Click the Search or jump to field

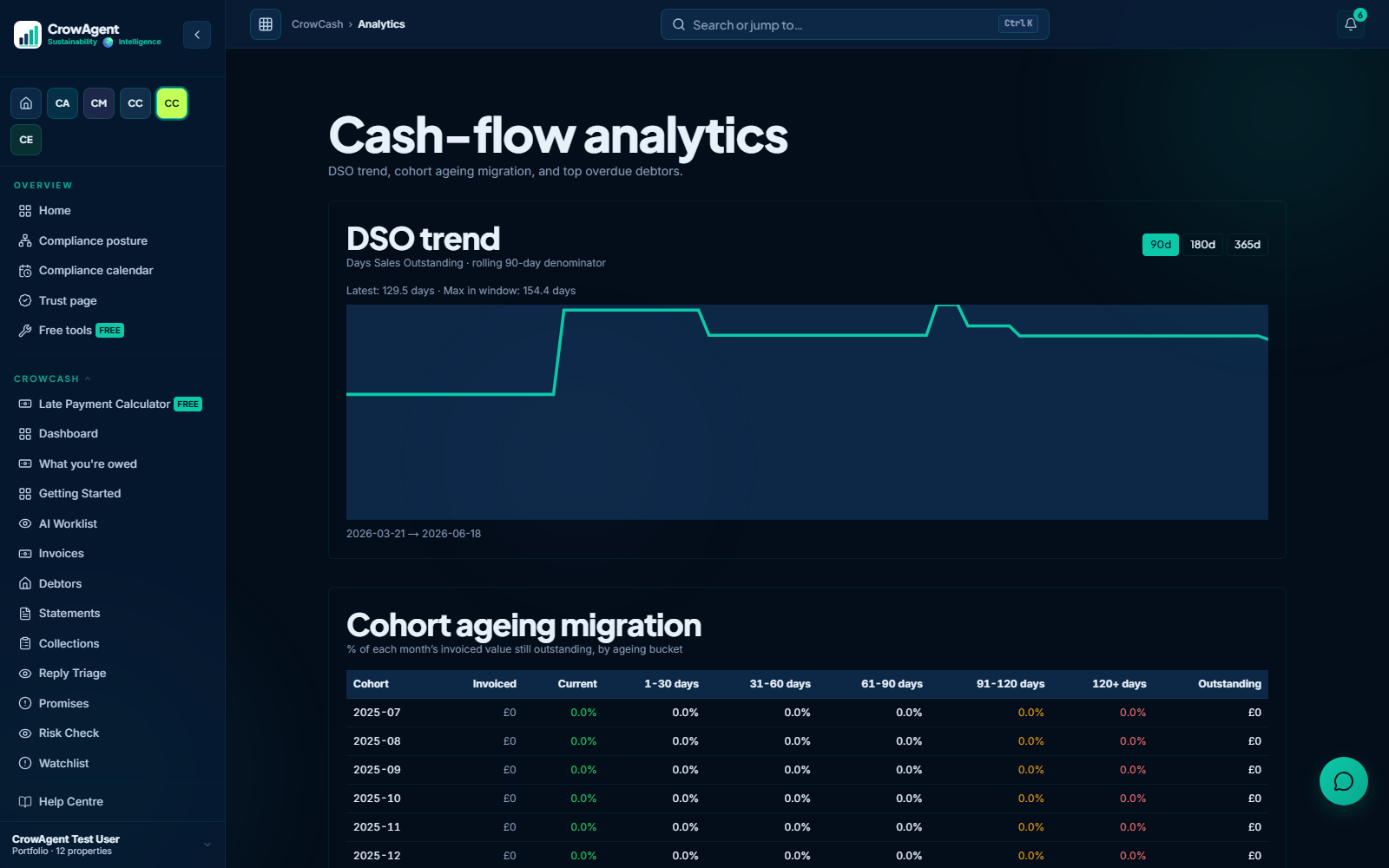click(x=854, y=24)
